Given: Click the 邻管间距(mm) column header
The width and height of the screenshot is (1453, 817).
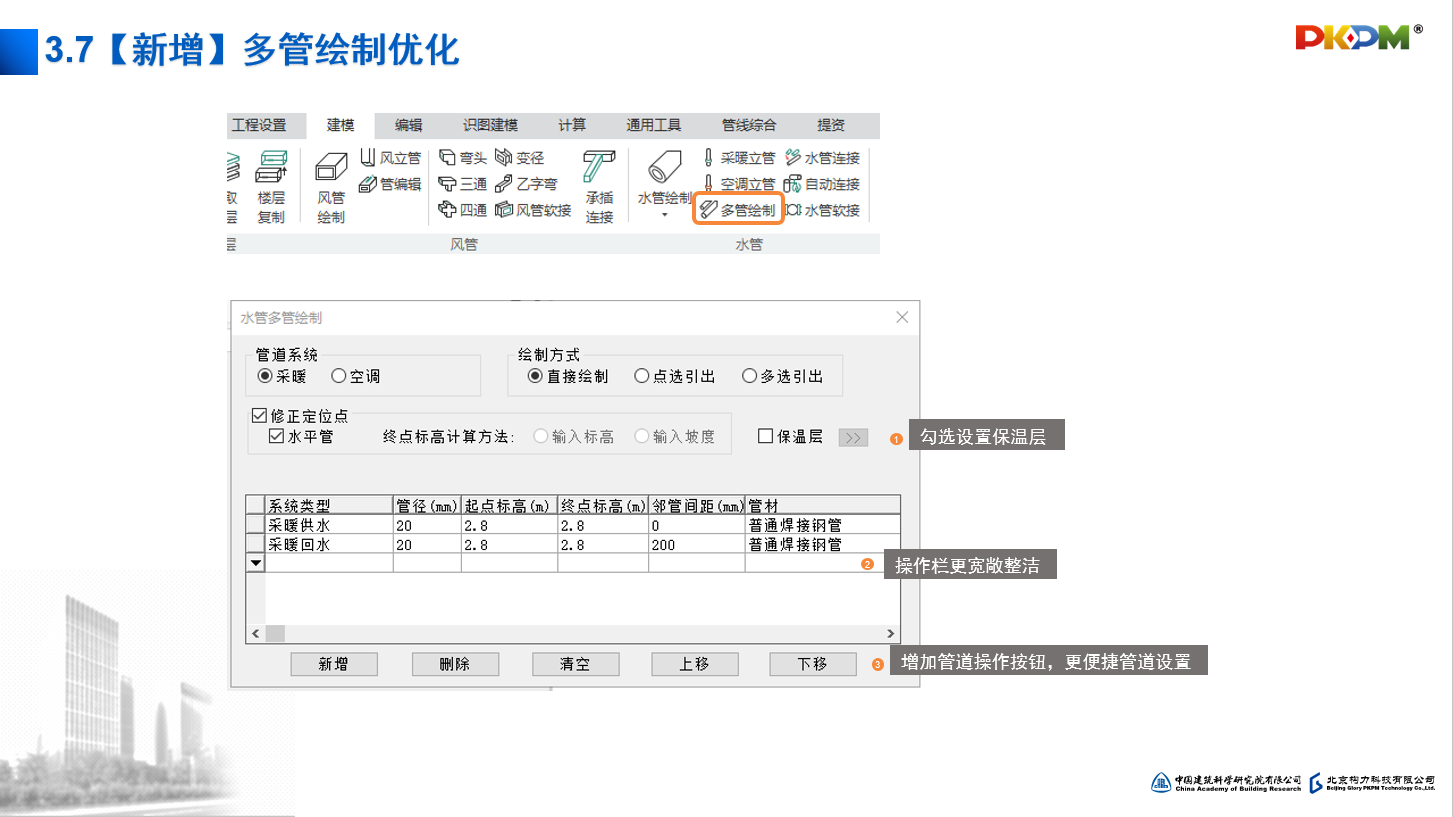Looking at the screenshot, I should pos(697,505).
